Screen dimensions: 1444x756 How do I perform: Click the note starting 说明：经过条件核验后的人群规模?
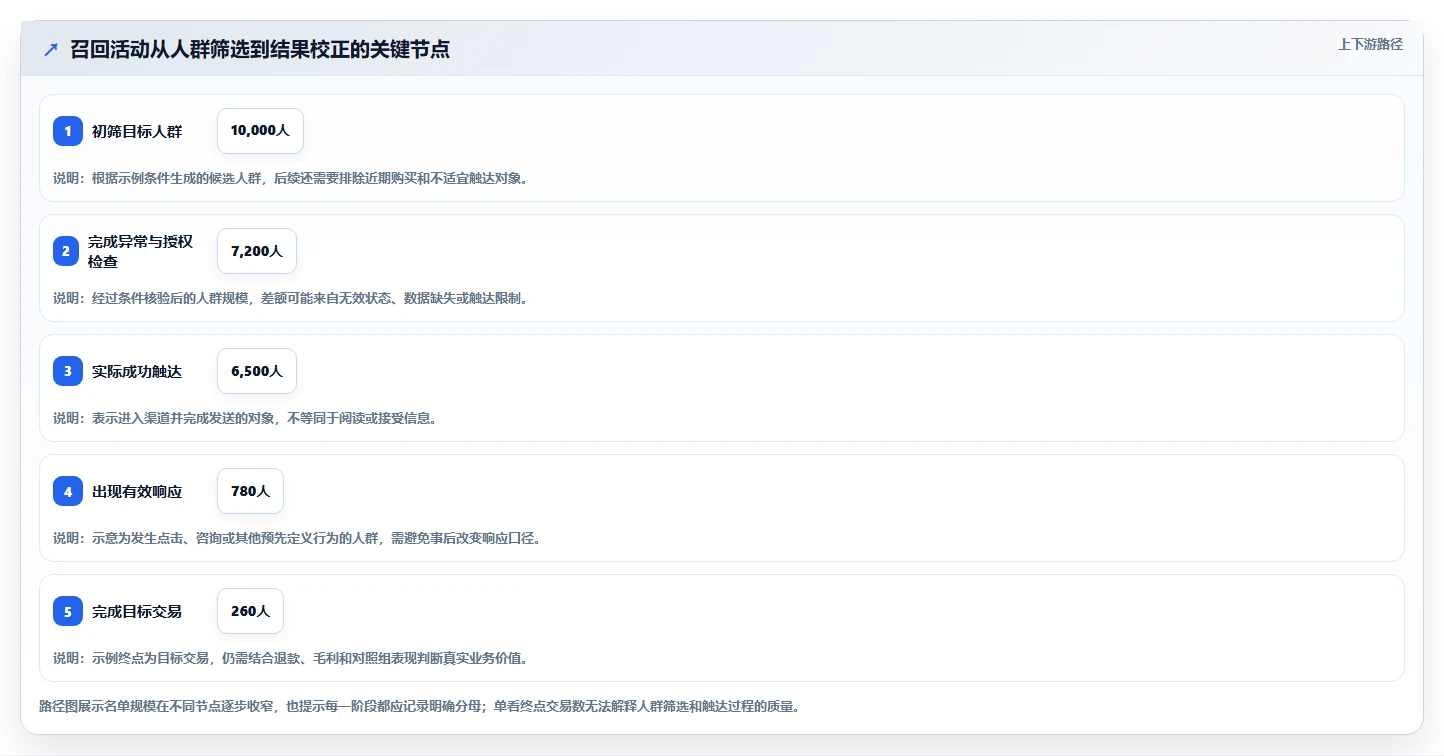[290, 298]
